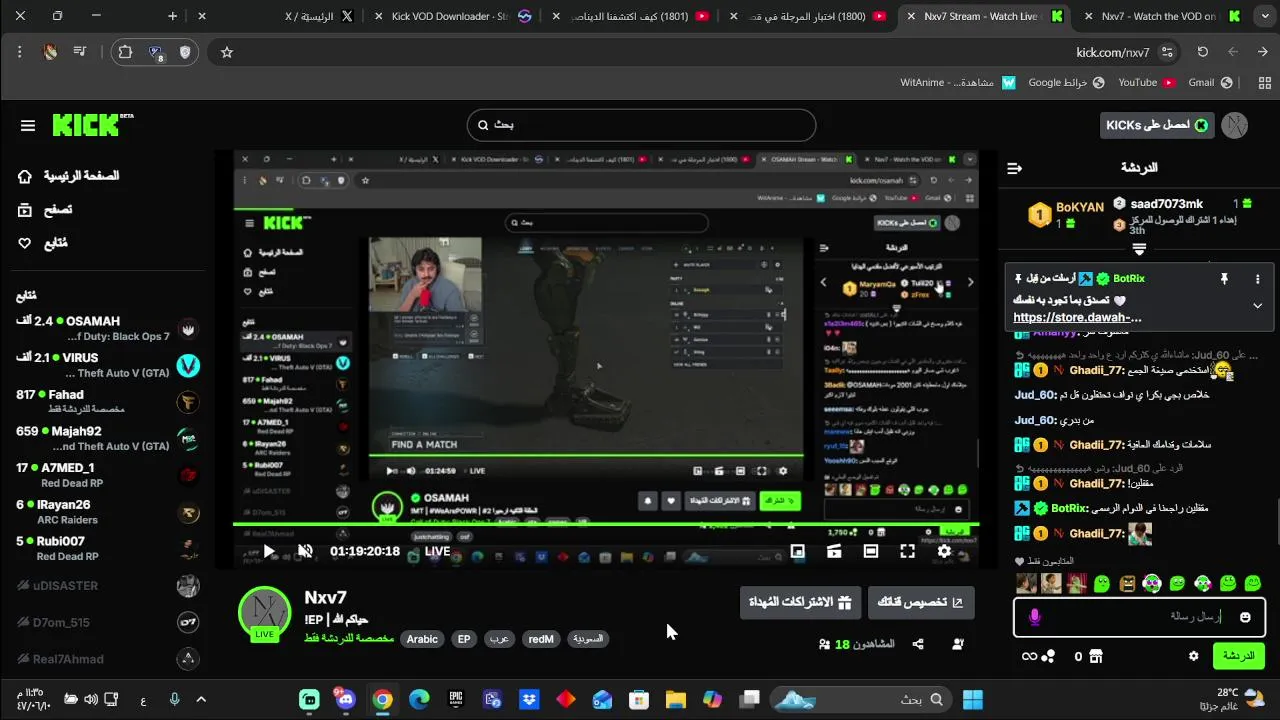Click the gifted subscriptions button
This screenshot has width=1280, height=720.
(x=800, y=603)
